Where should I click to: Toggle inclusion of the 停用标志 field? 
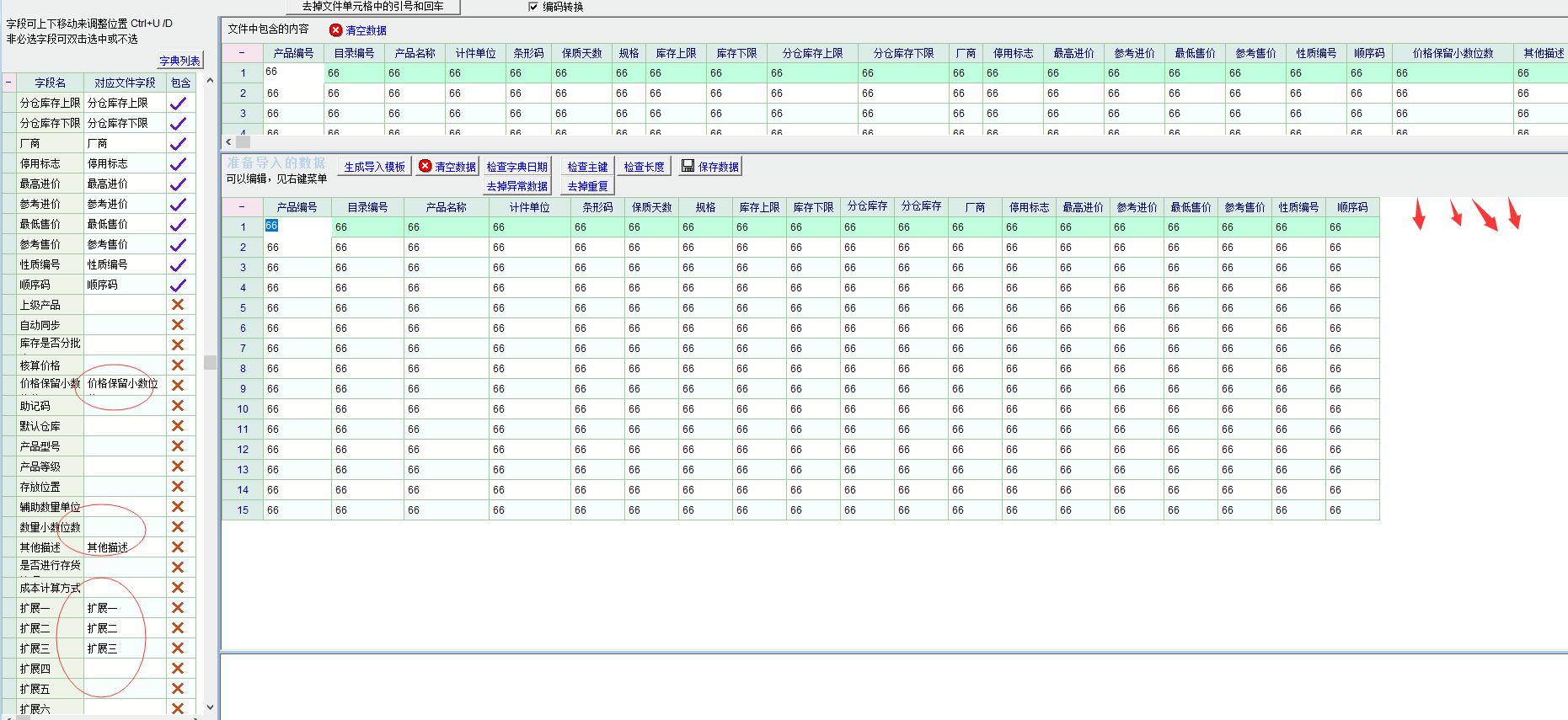point(178,164)
